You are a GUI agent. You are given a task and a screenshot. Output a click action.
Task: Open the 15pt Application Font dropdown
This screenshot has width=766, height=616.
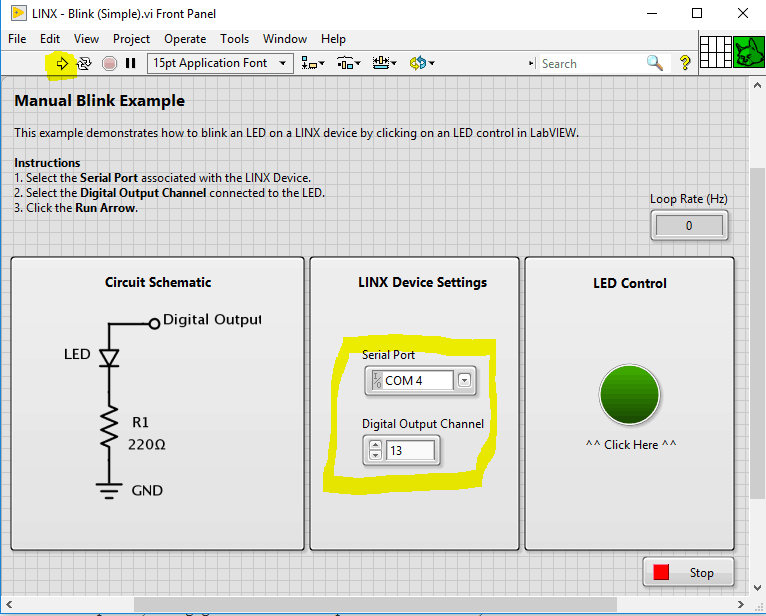click(220, 63)
